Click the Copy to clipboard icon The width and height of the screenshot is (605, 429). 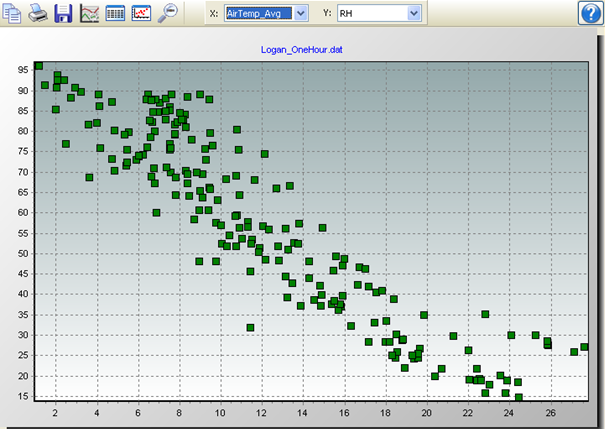coord(12,13)
